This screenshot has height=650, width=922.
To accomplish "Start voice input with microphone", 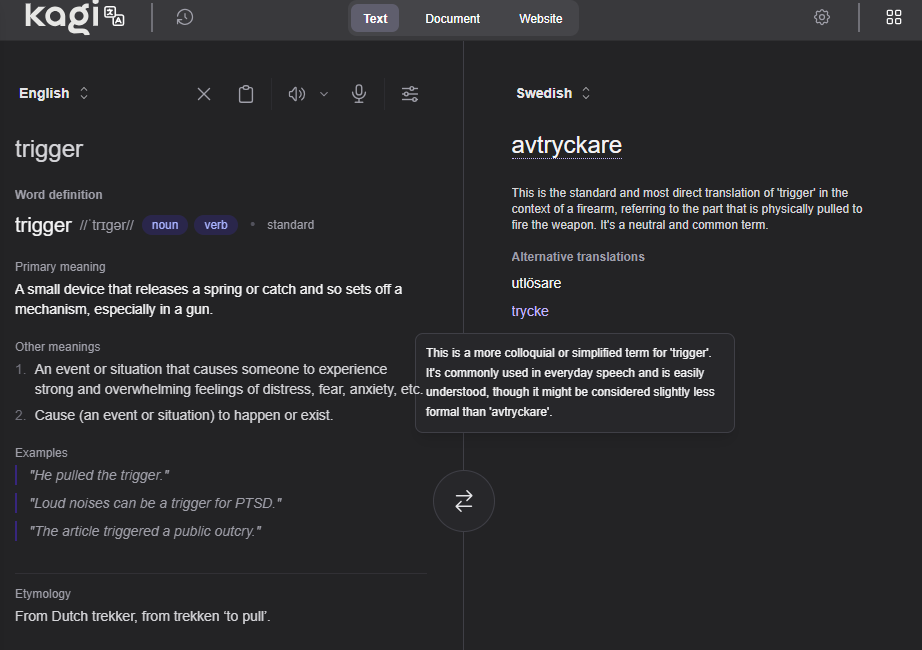I will pos(359,94).
